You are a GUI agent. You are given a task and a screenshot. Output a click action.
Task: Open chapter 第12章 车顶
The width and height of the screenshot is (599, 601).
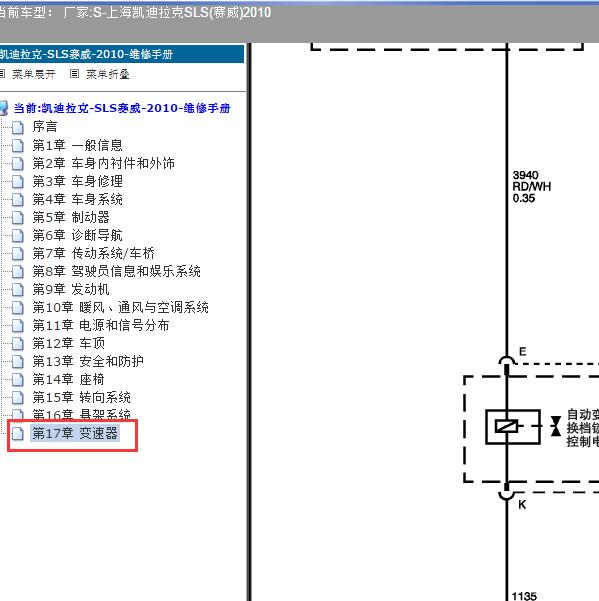(69, 343)
